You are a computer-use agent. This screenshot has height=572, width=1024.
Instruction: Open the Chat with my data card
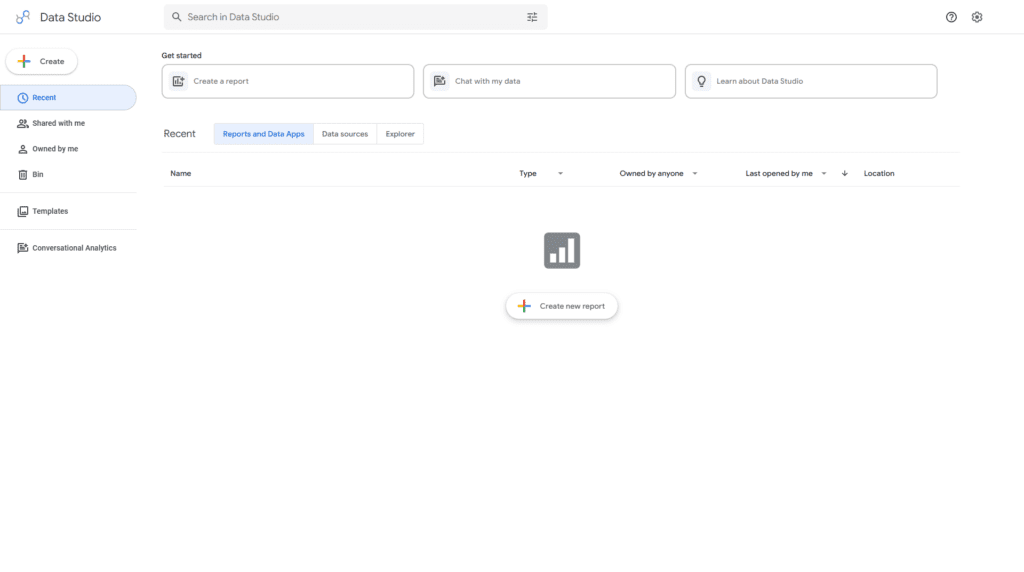pos(549,81)
